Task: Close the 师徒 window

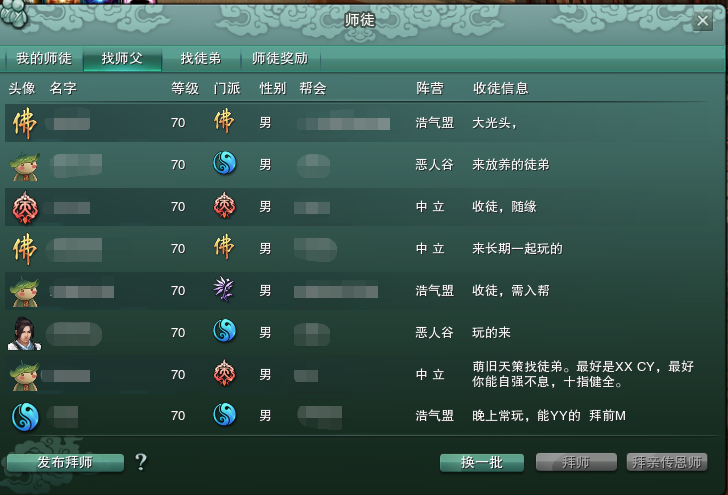Action: [x=702, y=20]
